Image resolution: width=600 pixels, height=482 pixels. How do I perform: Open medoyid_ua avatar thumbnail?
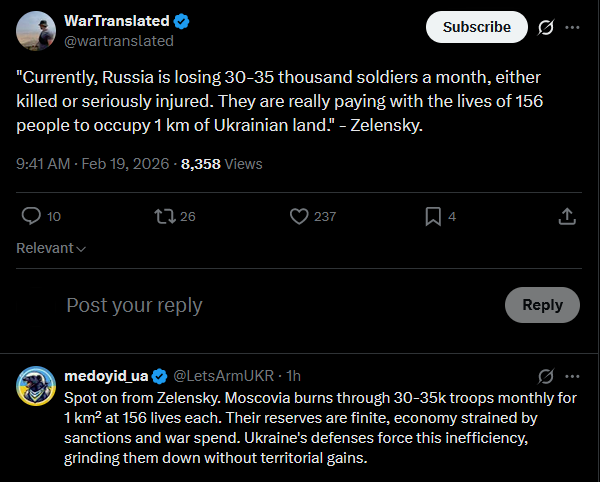(36, 387)
